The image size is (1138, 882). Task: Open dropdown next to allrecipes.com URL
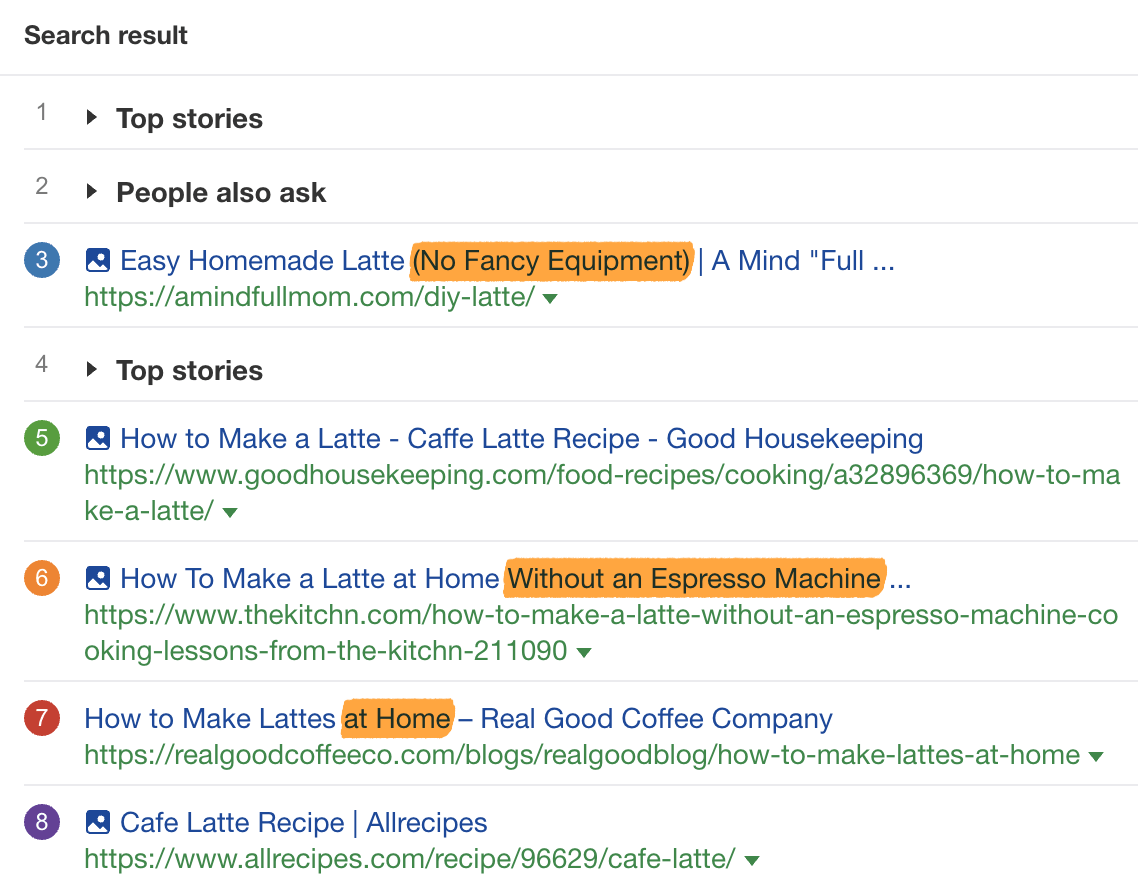[752, 860]
